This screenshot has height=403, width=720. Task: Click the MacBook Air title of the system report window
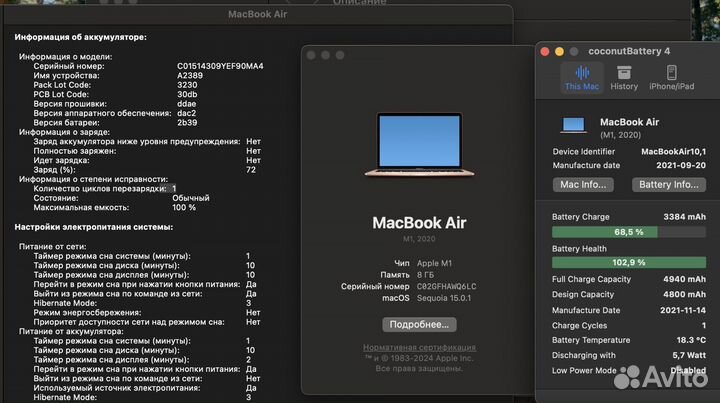[258, 14]
